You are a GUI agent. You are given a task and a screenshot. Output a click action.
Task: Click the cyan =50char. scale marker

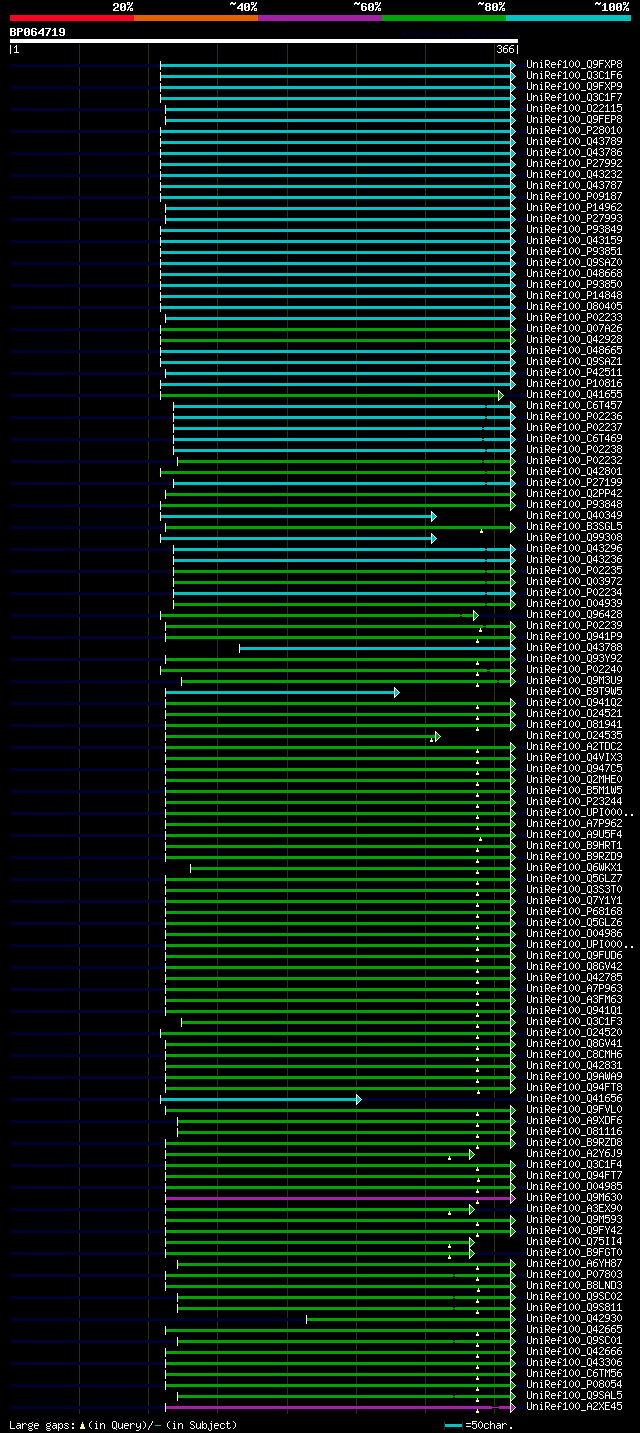[454, 1425]
